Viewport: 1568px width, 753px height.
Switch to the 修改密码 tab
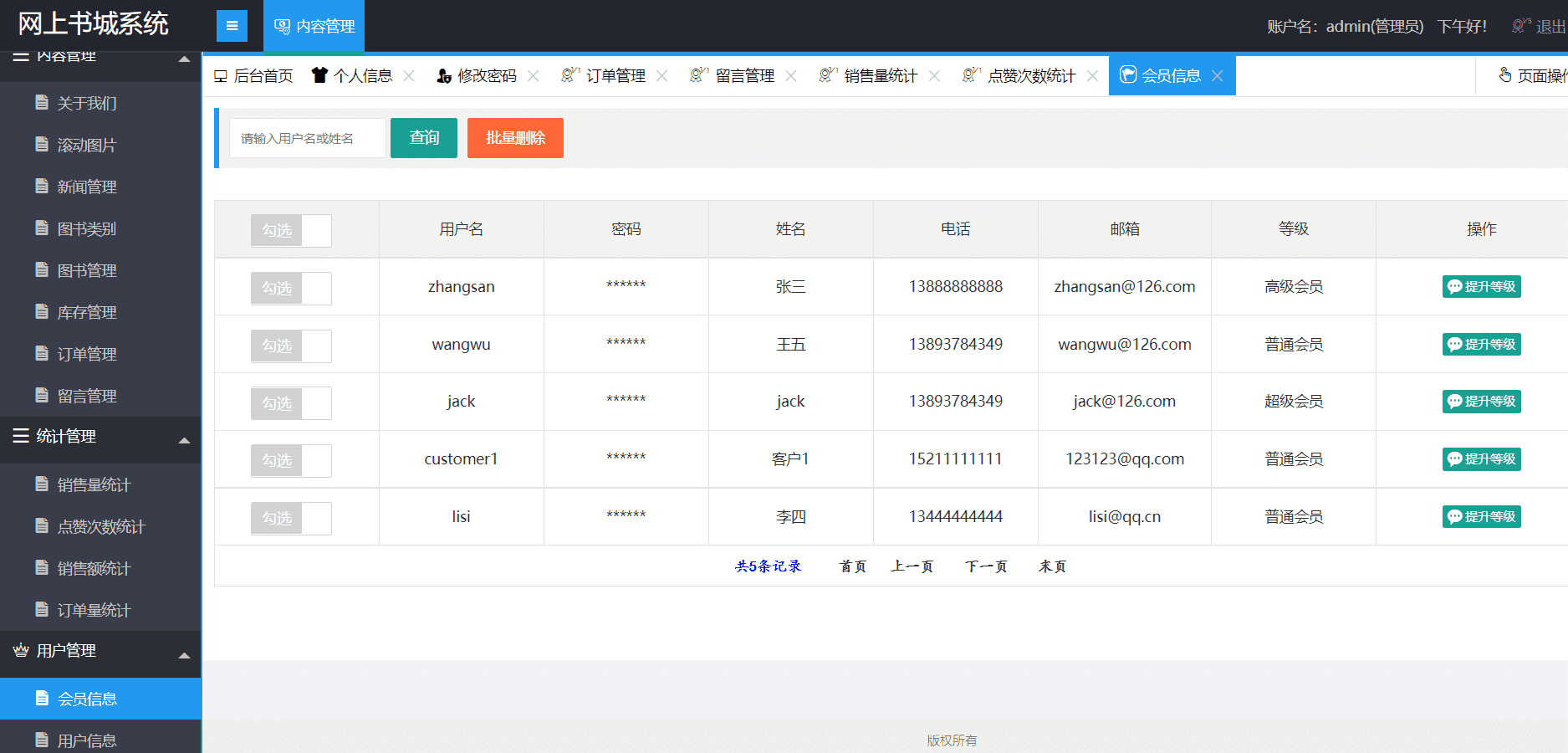click(x=477, y=76)
